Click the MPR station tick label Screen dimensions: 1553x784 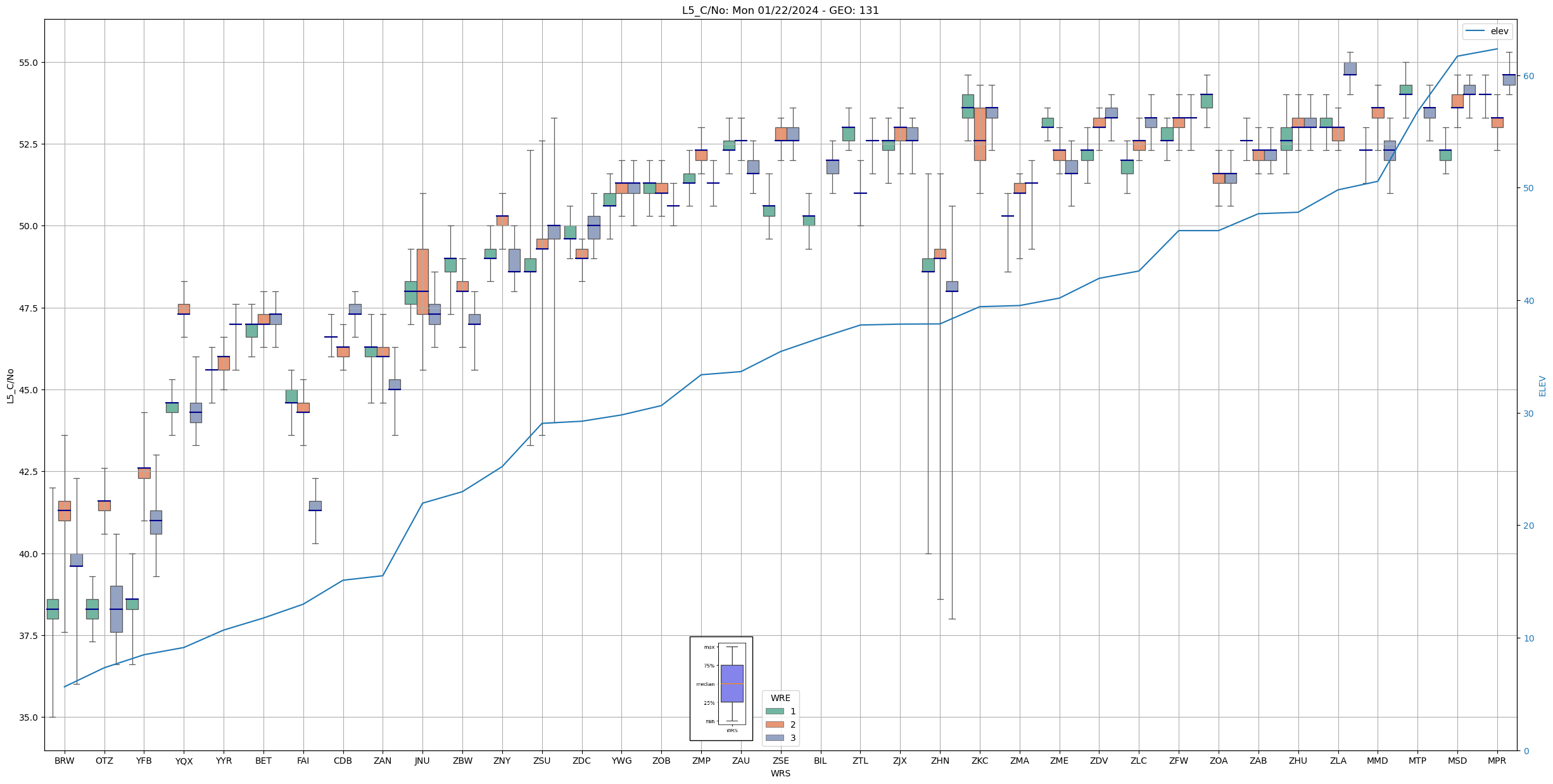pos(1497,761)
